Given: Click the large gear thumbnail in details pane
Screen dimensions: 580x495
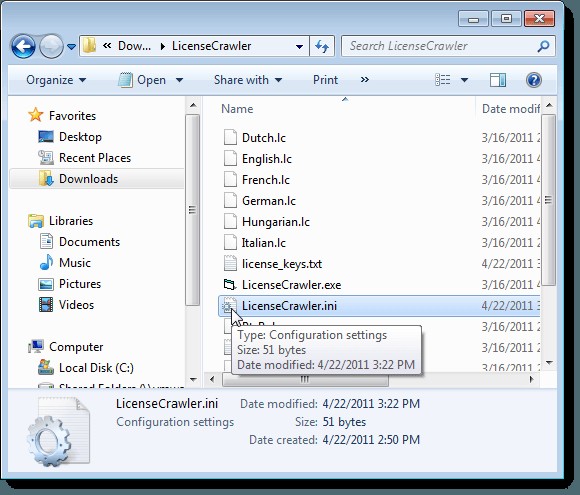Looking at the screenshot, I should [x=58, y=432].
